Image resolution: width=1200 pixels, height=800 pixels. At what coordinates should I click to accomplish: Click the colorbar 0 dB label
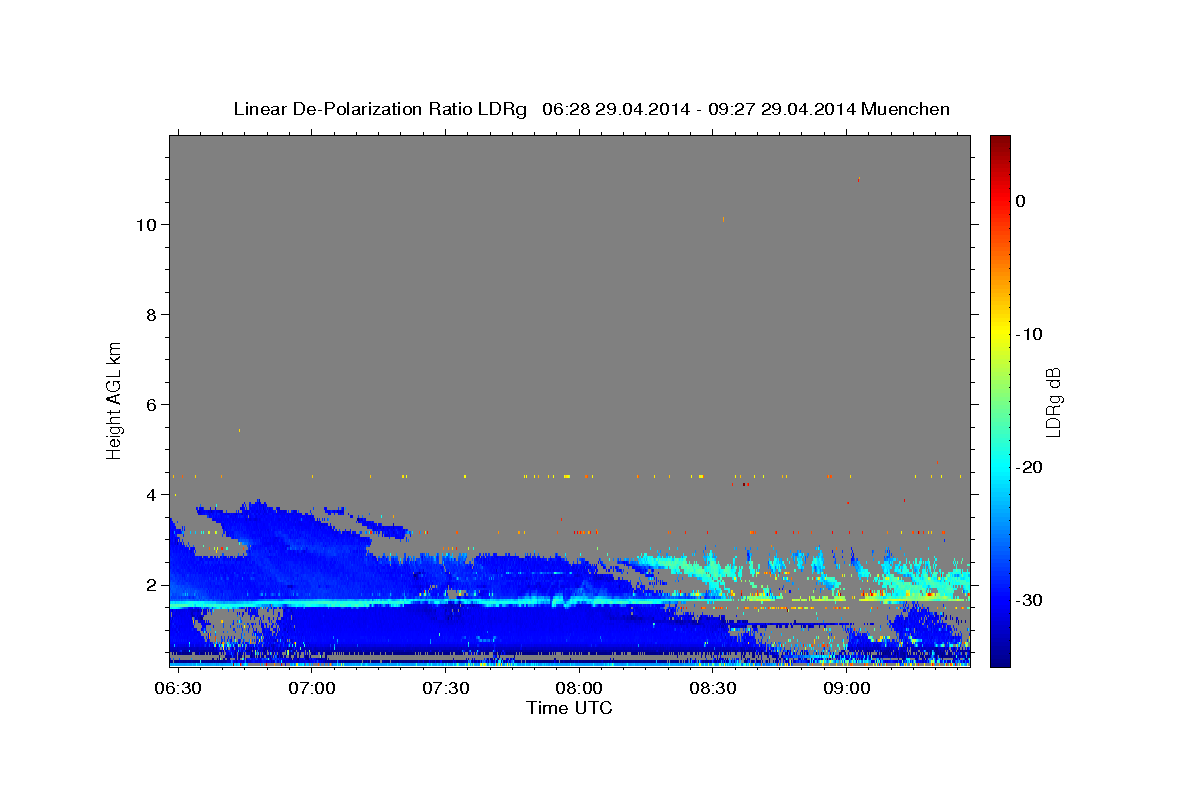pos(1021,201)
